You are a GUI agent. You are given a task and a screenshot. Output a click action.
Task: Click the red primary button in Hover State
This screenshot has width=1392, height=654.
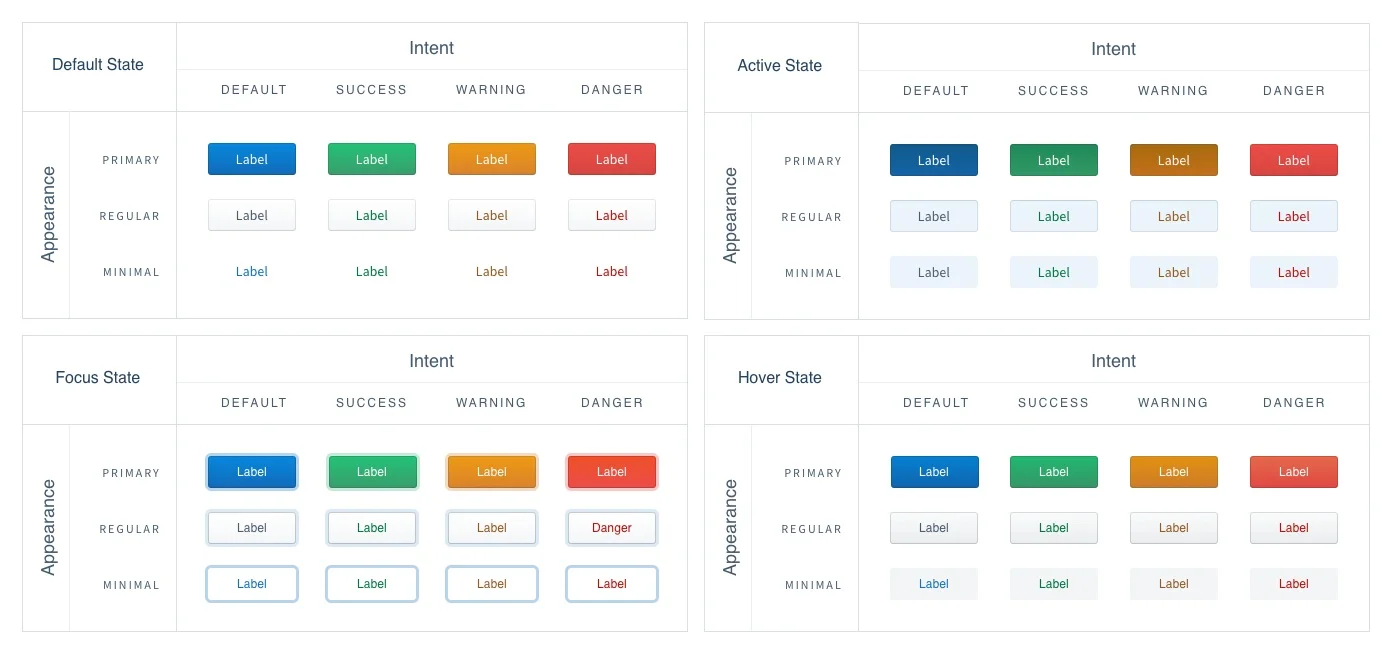1294,472
